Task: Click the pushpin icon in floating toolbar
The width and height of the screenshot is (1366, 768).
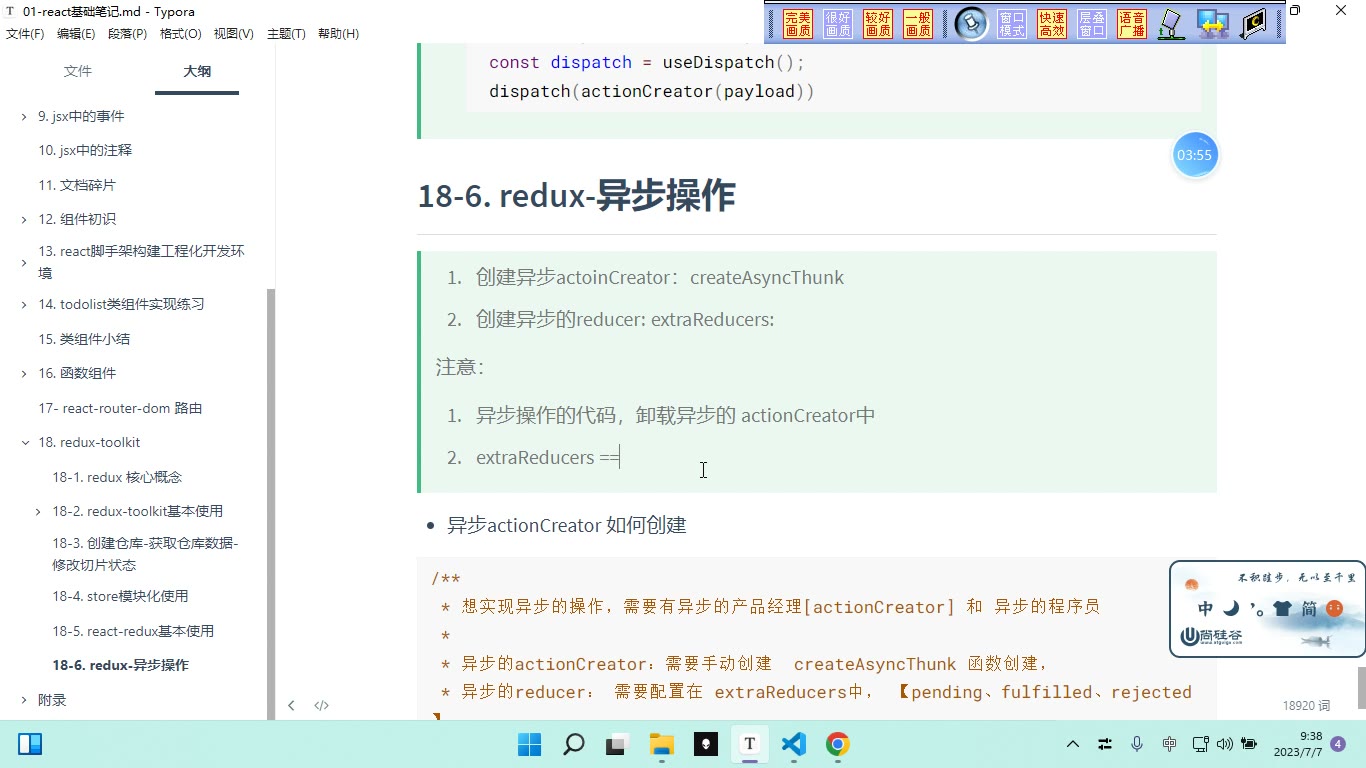Action: (x=971, y=24)
